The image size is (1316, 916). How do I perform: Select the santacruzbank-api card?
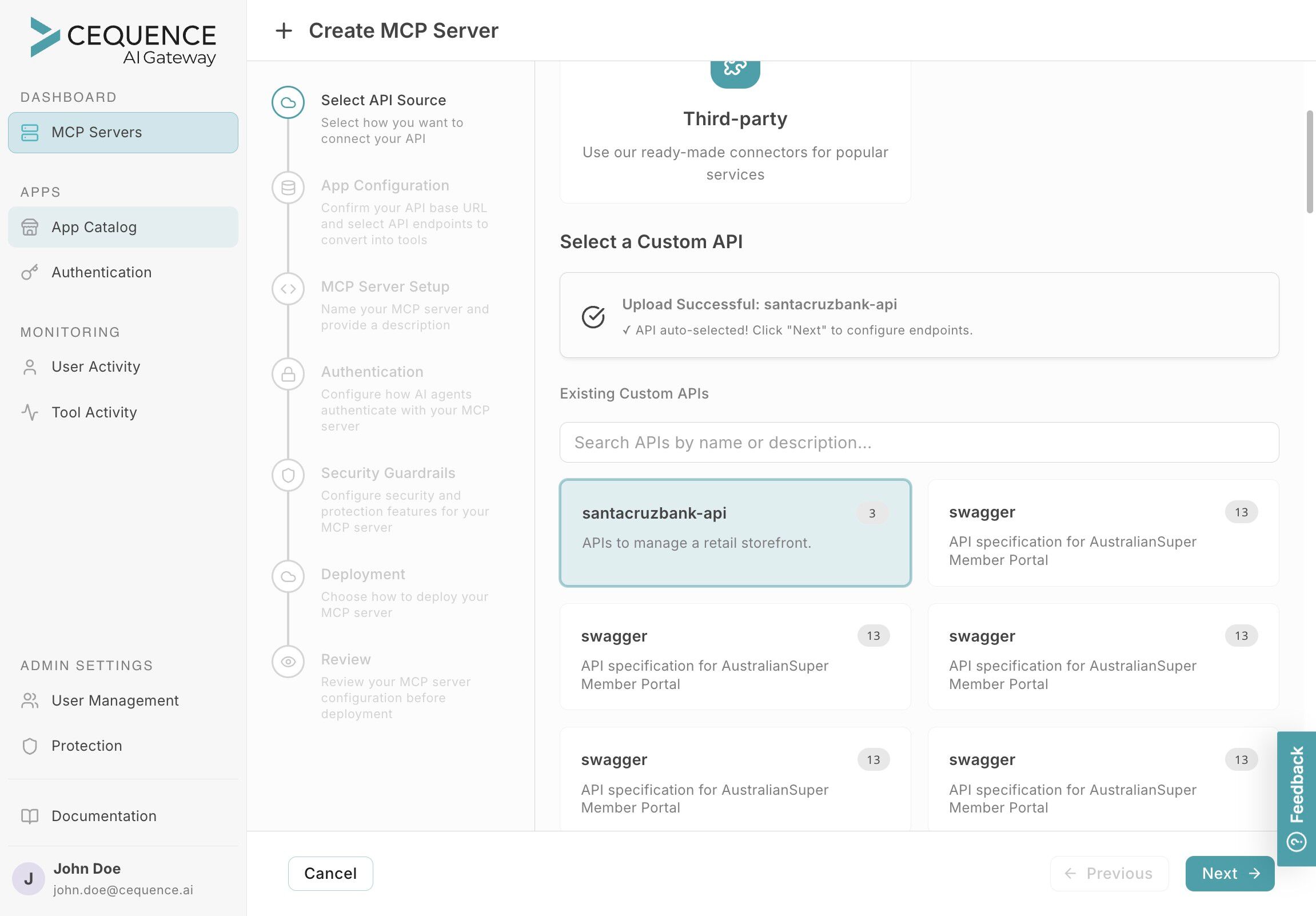tap(735, 532)
